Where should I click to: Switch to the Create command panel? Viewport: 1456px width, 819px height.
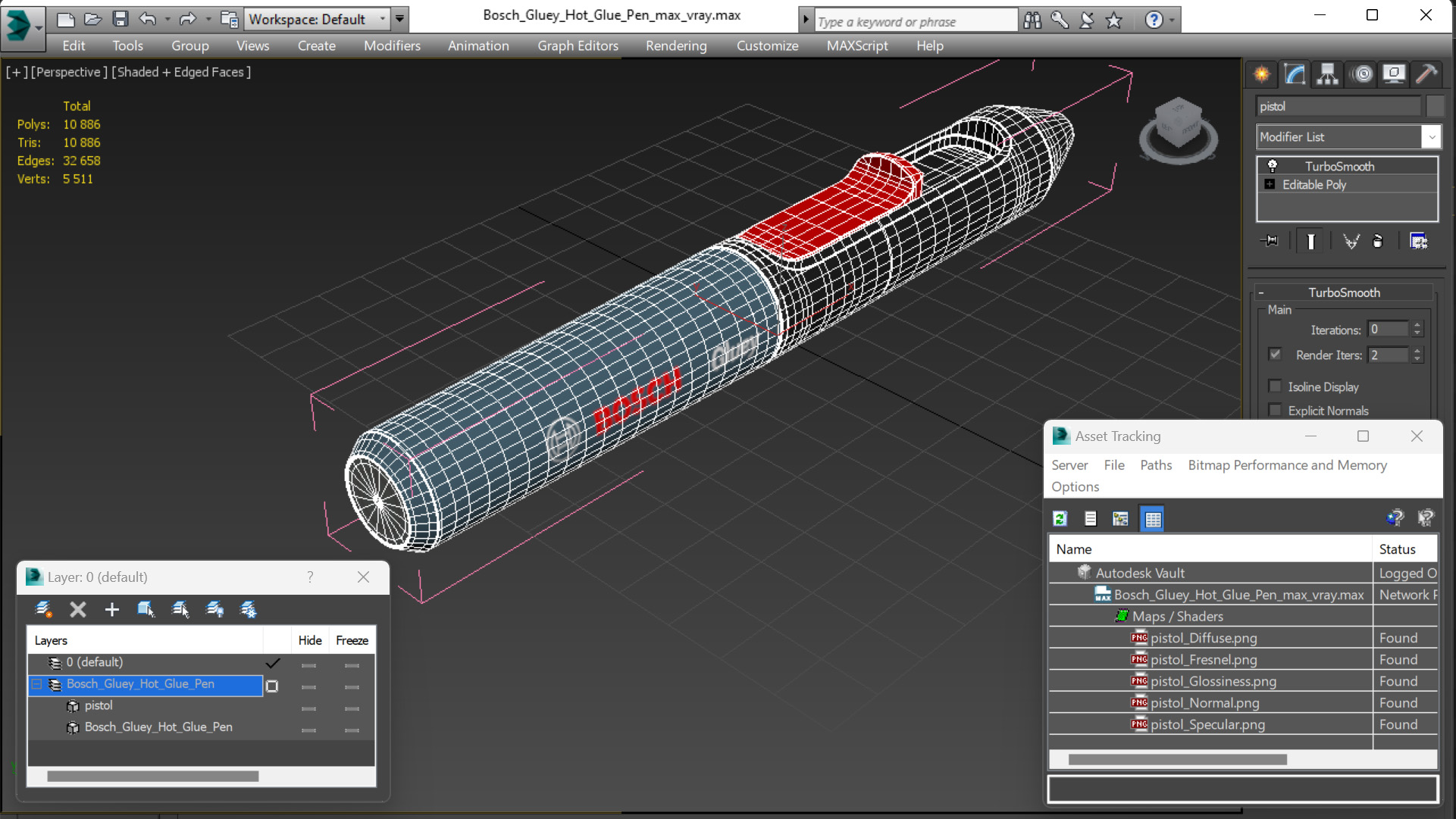[x=1262, y=73]
